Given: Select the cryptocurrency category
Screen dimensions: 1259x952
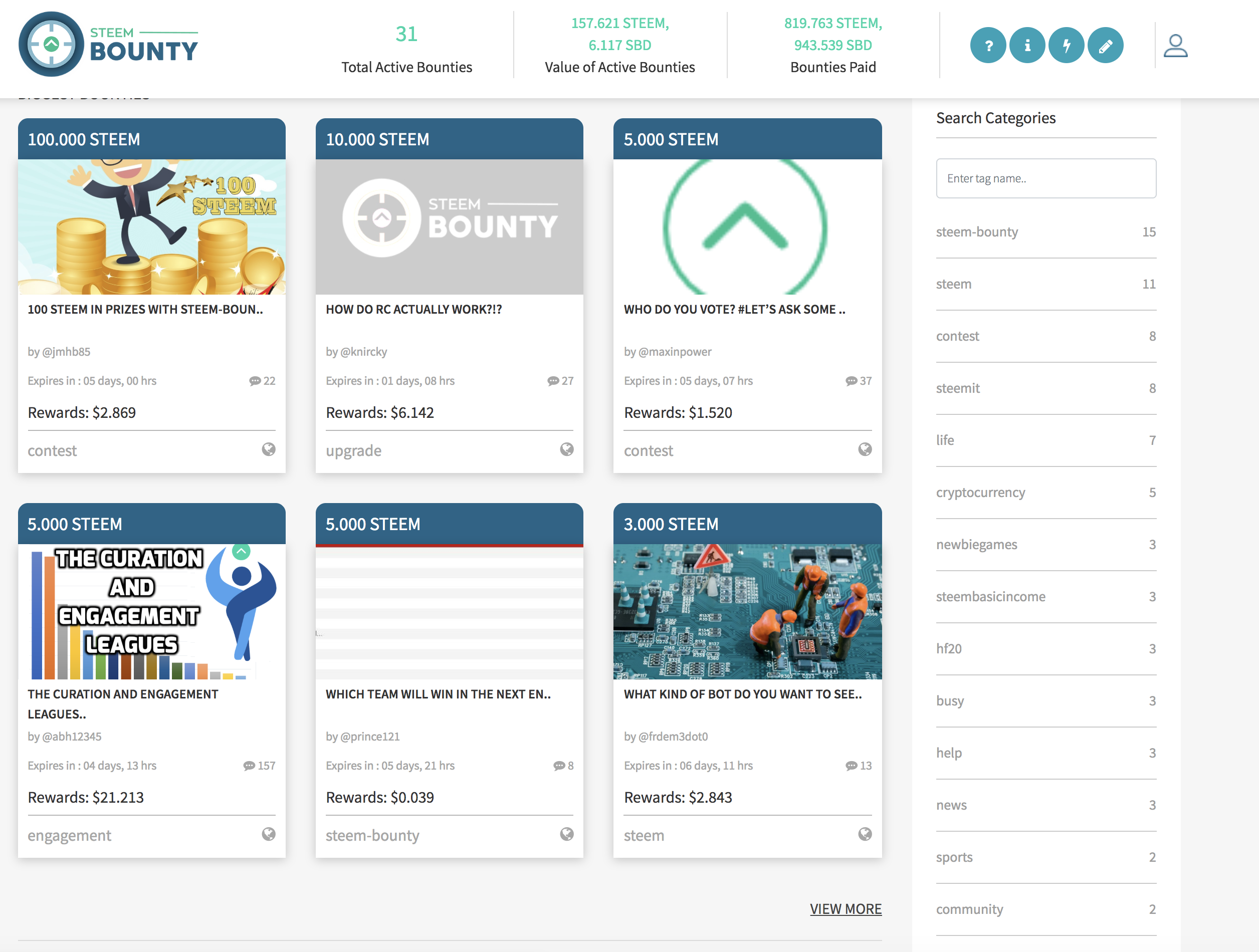Looking at the screenshot, I should pos(1046,492).
